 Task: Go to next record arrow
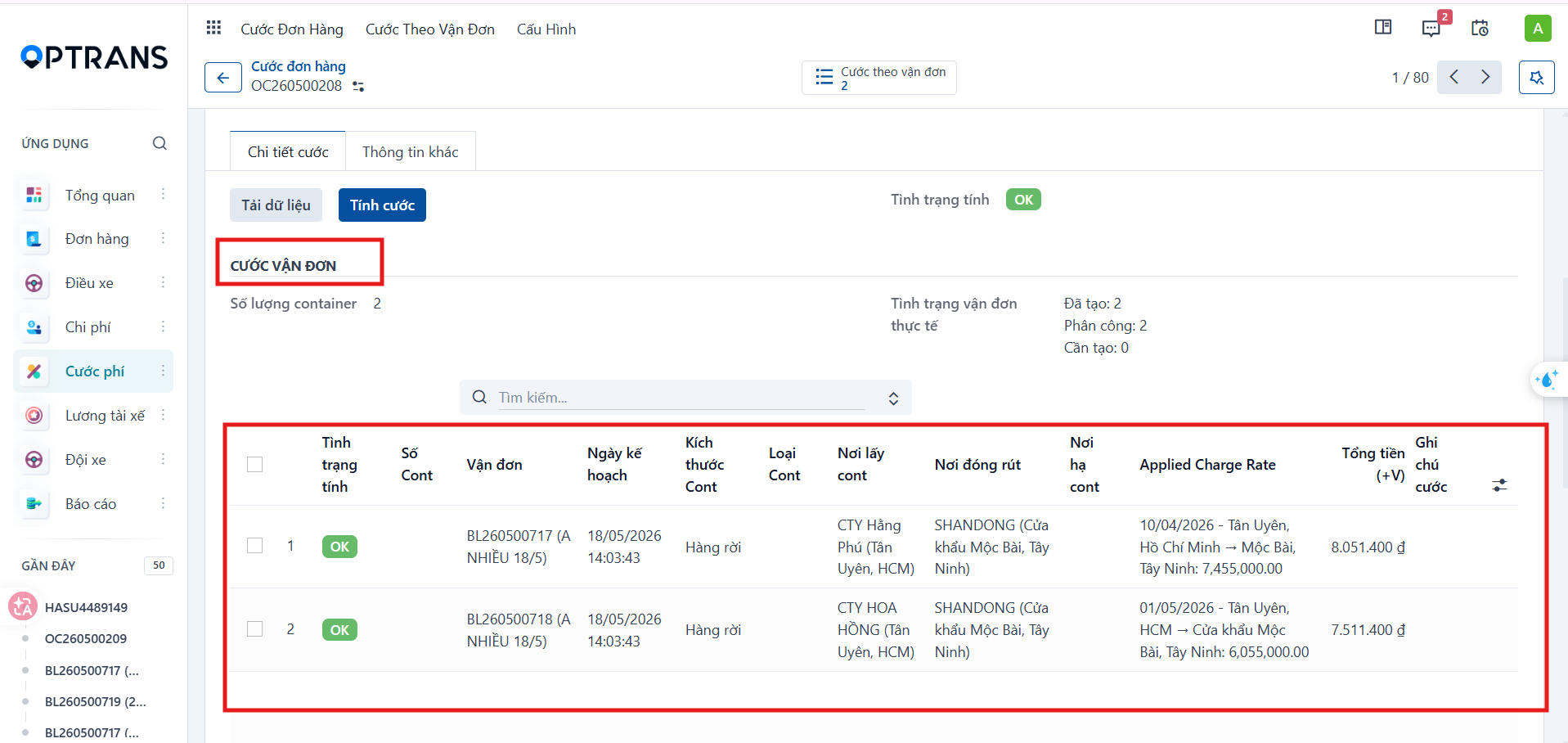(x=1485, y=77)
